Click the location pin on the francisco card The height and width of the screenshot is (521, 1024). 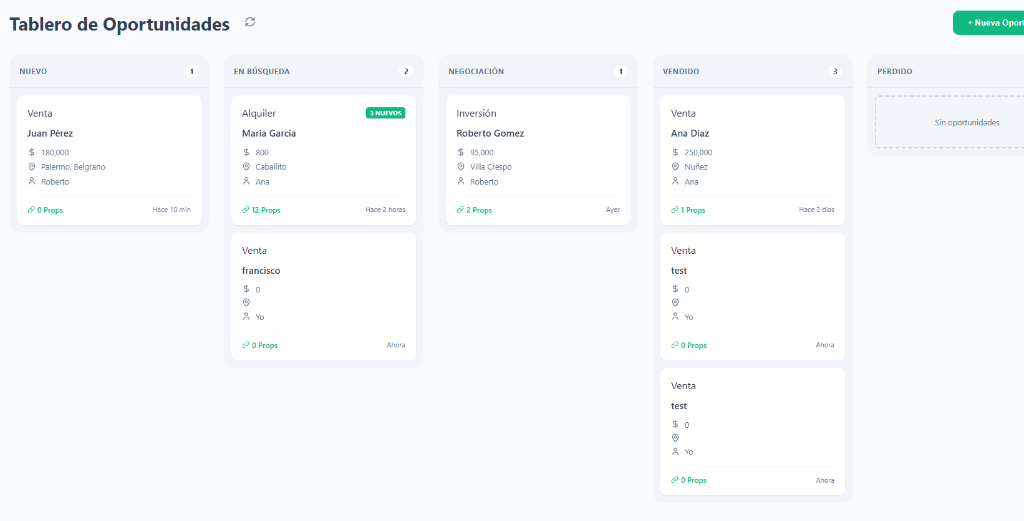coord(246,302)
